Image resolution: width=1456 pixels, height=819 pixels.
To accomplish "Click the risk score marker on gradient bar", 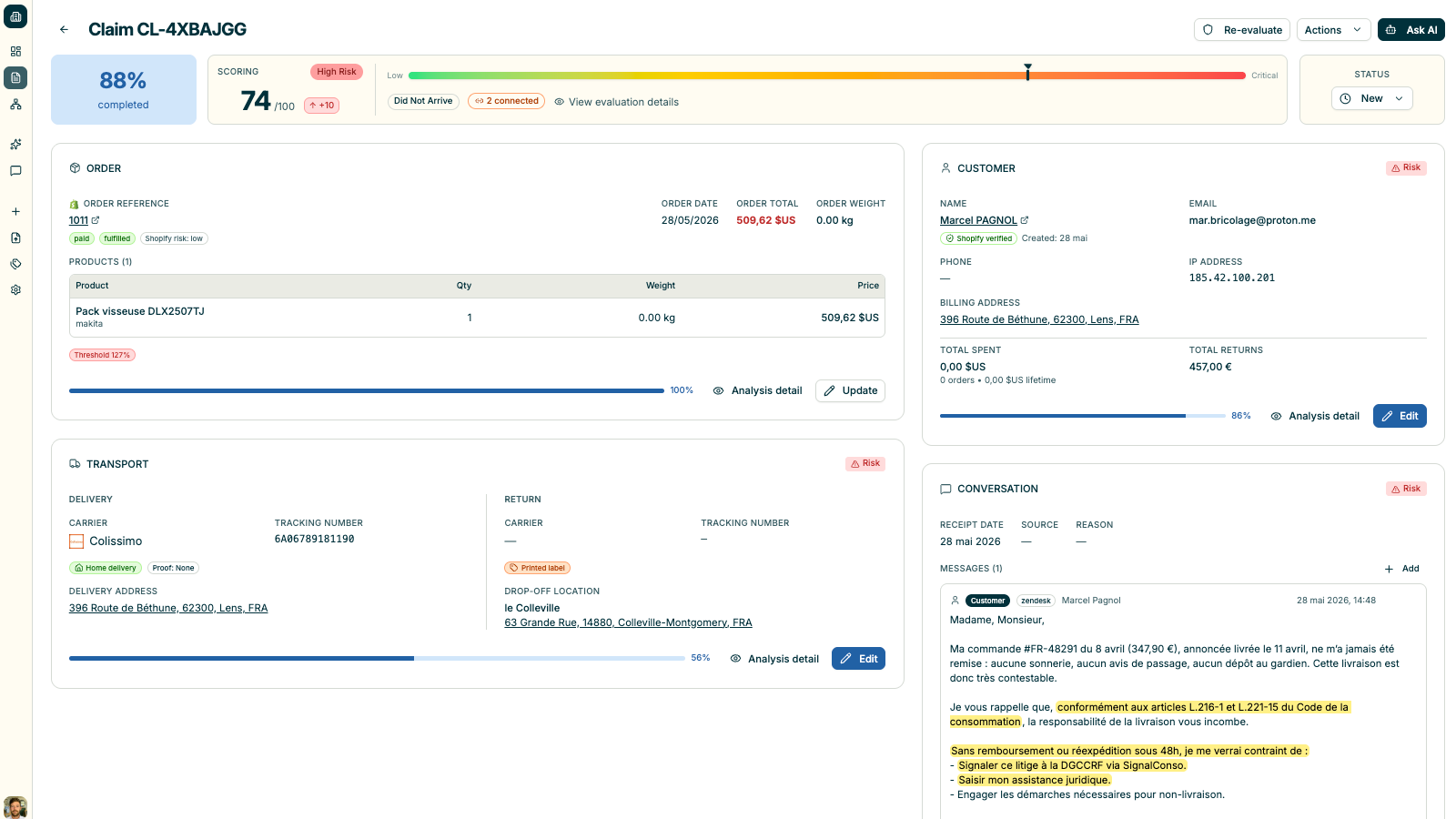I will point(1027,73).
